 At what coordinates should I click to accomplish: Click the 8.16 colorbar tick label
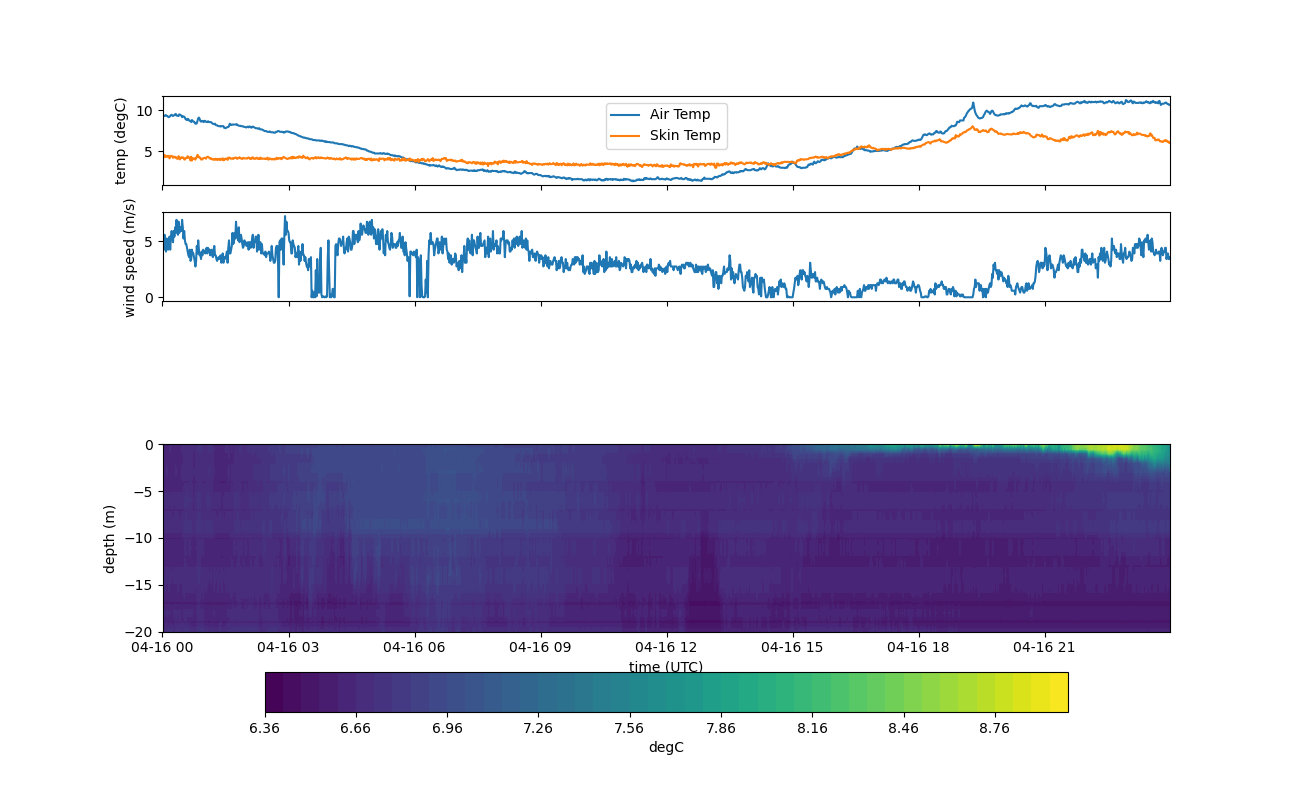[x=812, y=728]
